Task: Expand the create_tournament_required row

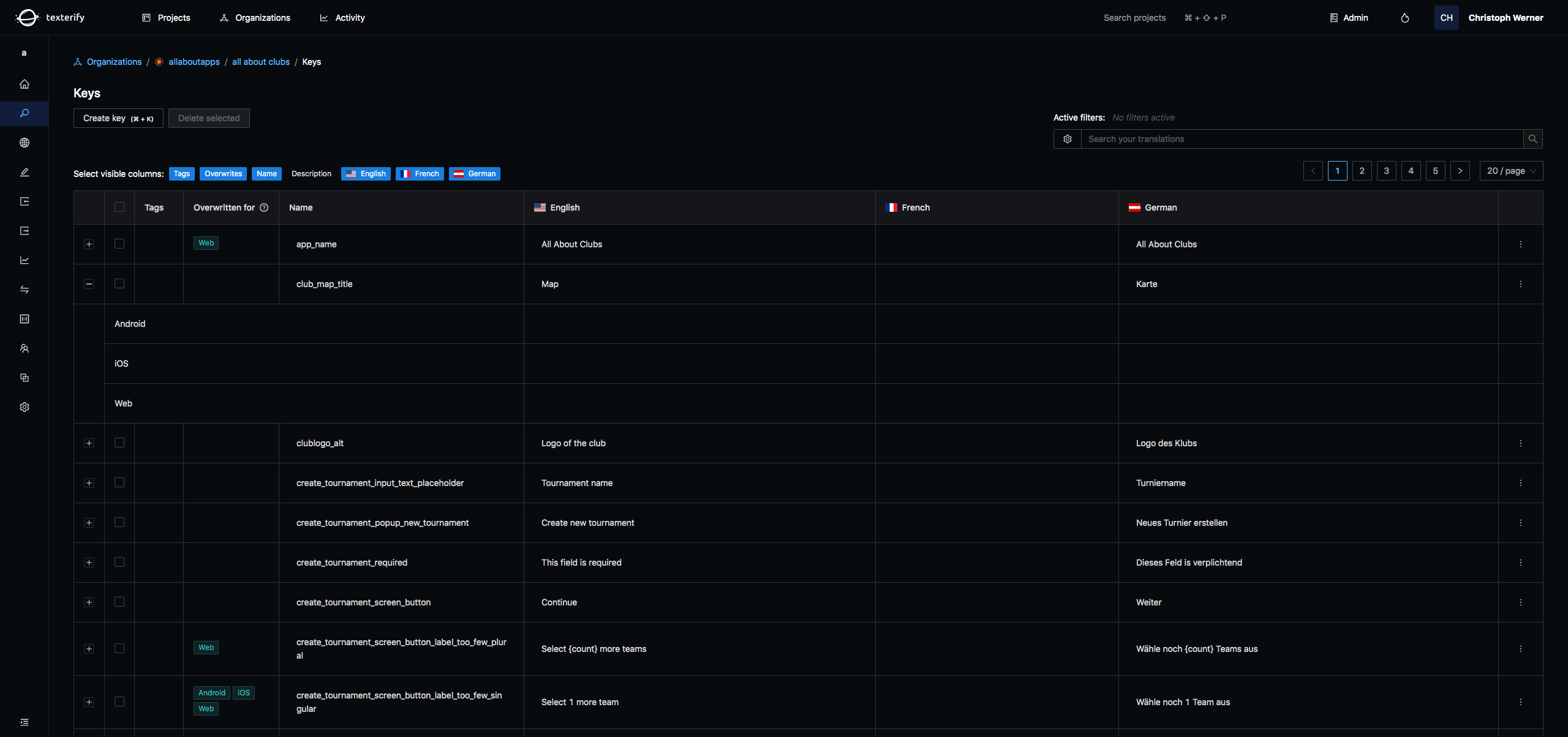Action: (x=89, y=563)
